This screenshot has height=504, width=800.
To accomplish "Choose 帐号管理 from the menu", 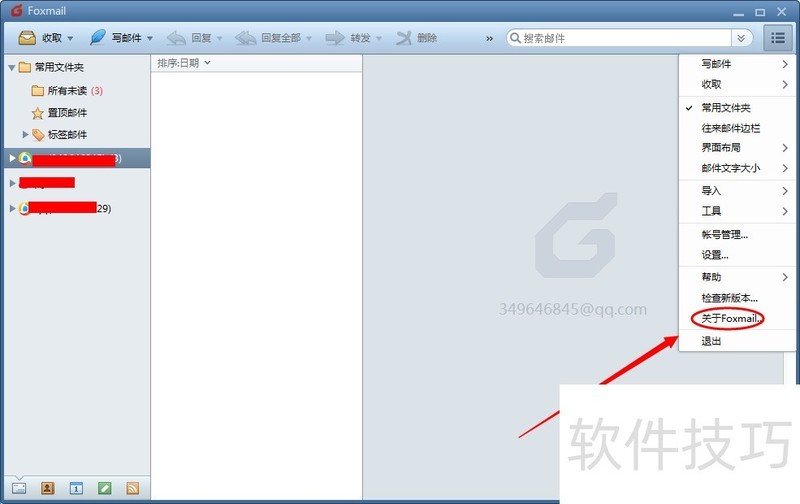I will coord(725,234).
